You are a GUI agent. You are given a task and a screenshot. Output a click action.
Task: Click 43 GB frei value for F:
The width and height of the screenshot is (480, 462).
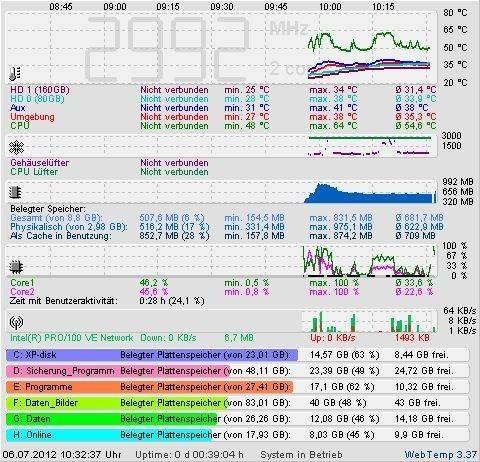418,403
